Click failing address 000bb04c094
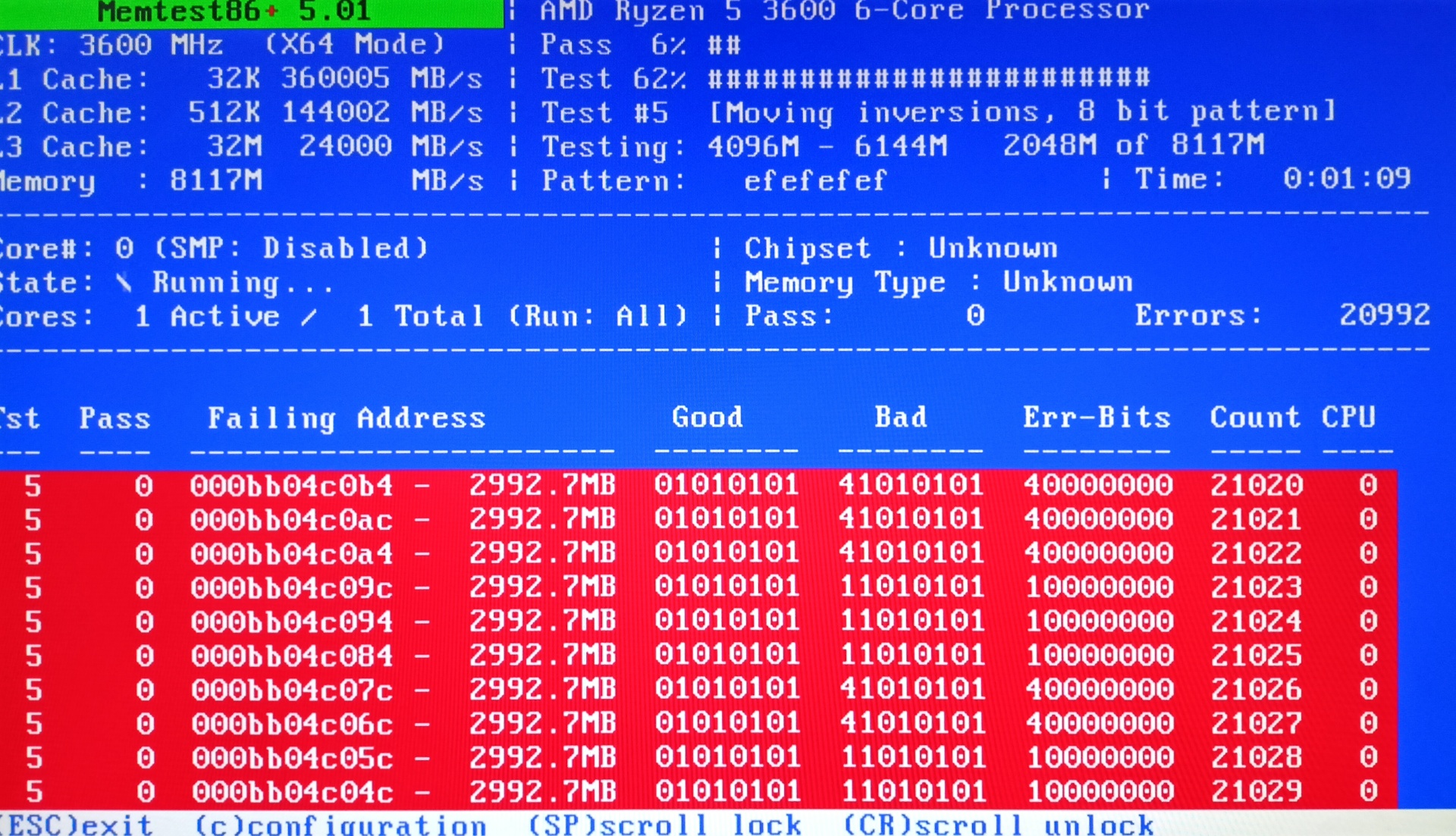The height and width of the screenshot is (836, 1456). pyautogui.click(x=292, y=622)
